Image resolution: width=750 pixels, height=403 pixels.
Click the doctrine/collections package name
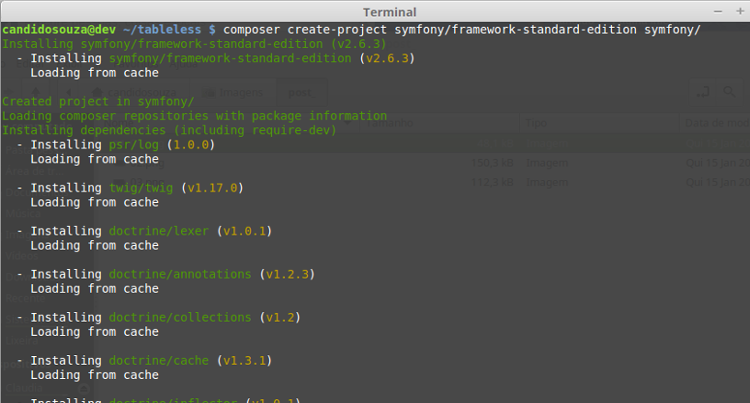coord(180,317)
